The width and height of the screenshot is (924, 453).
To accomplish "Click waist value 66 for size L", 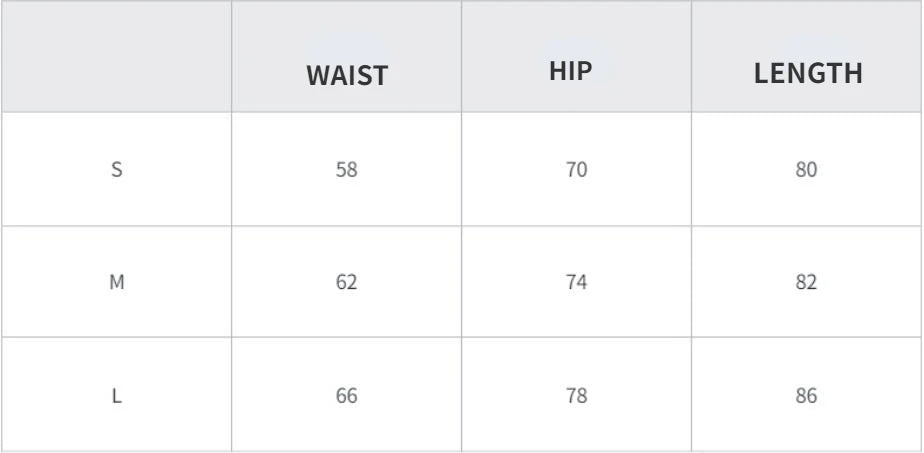I will 346,395.
